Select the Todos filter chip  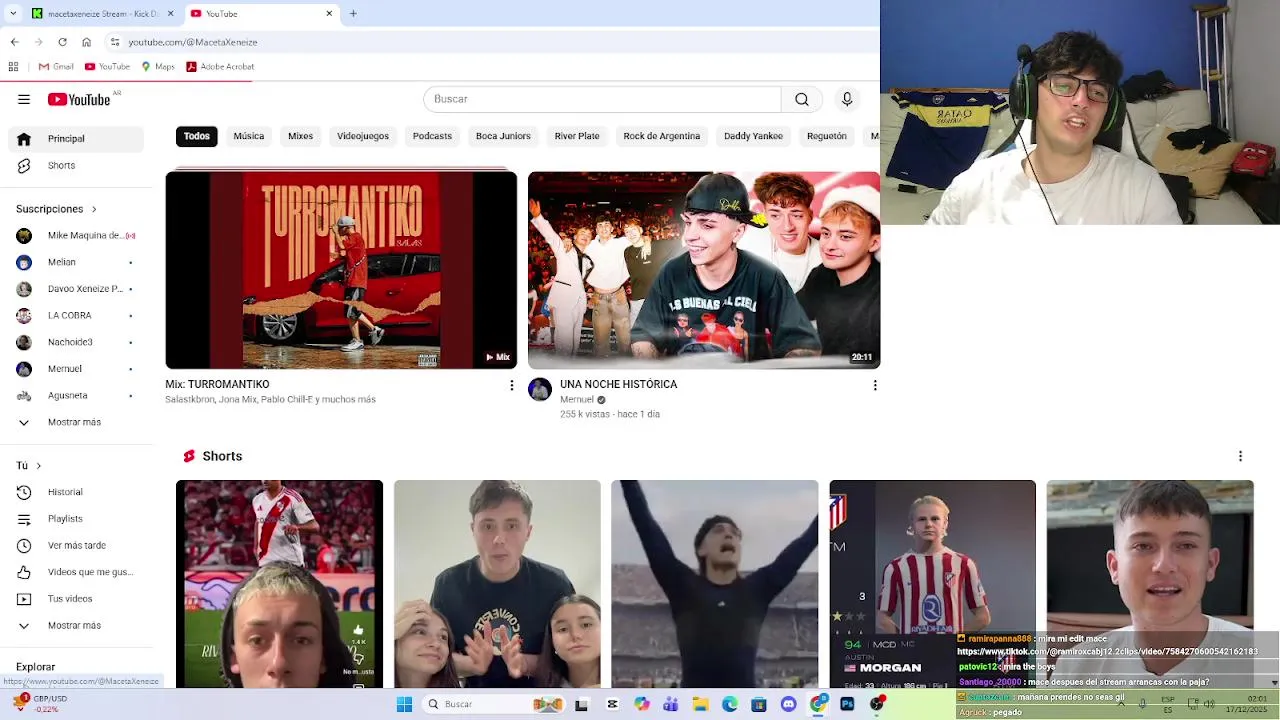[x=197, y=136]
